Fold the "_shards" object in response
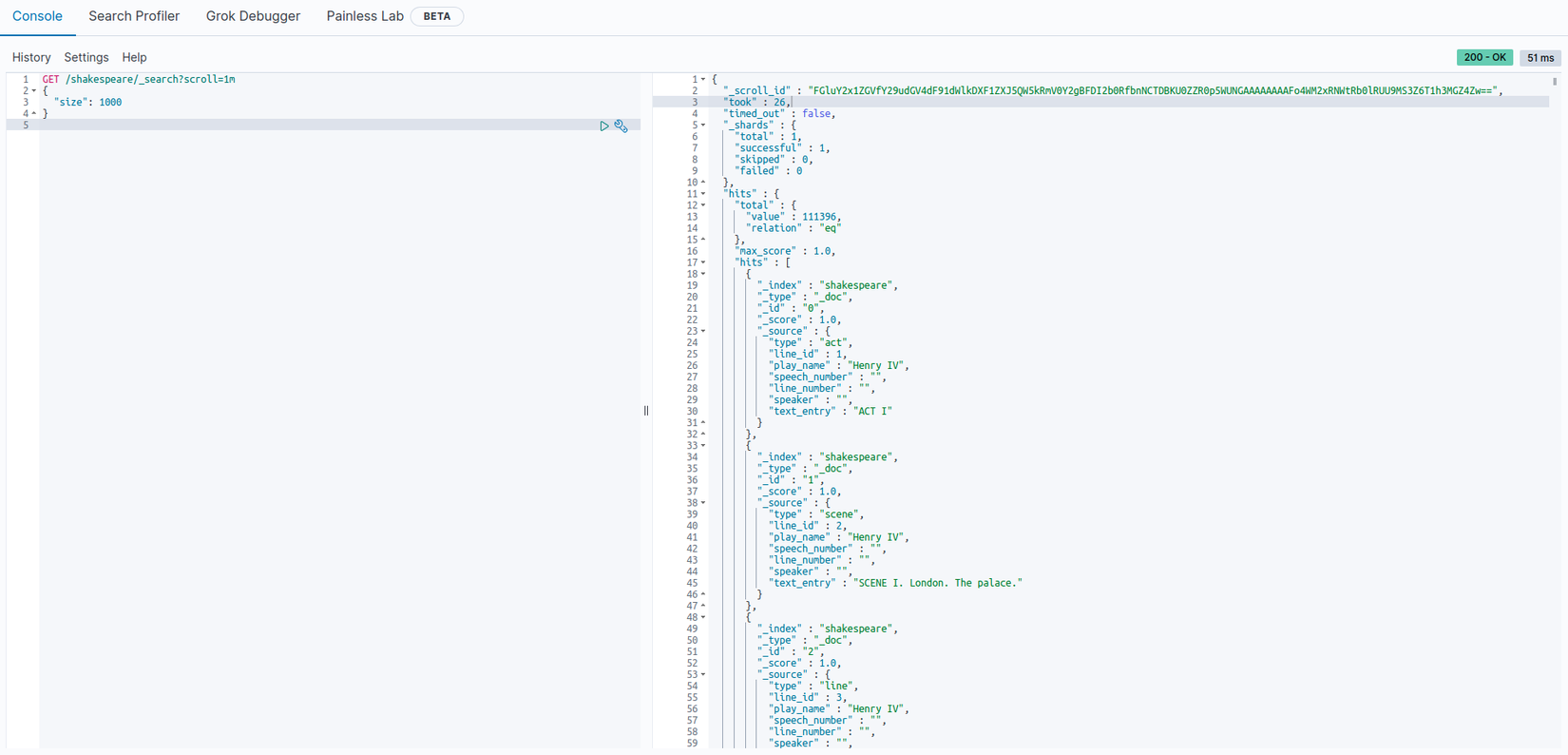 click(x=703, y=126)
